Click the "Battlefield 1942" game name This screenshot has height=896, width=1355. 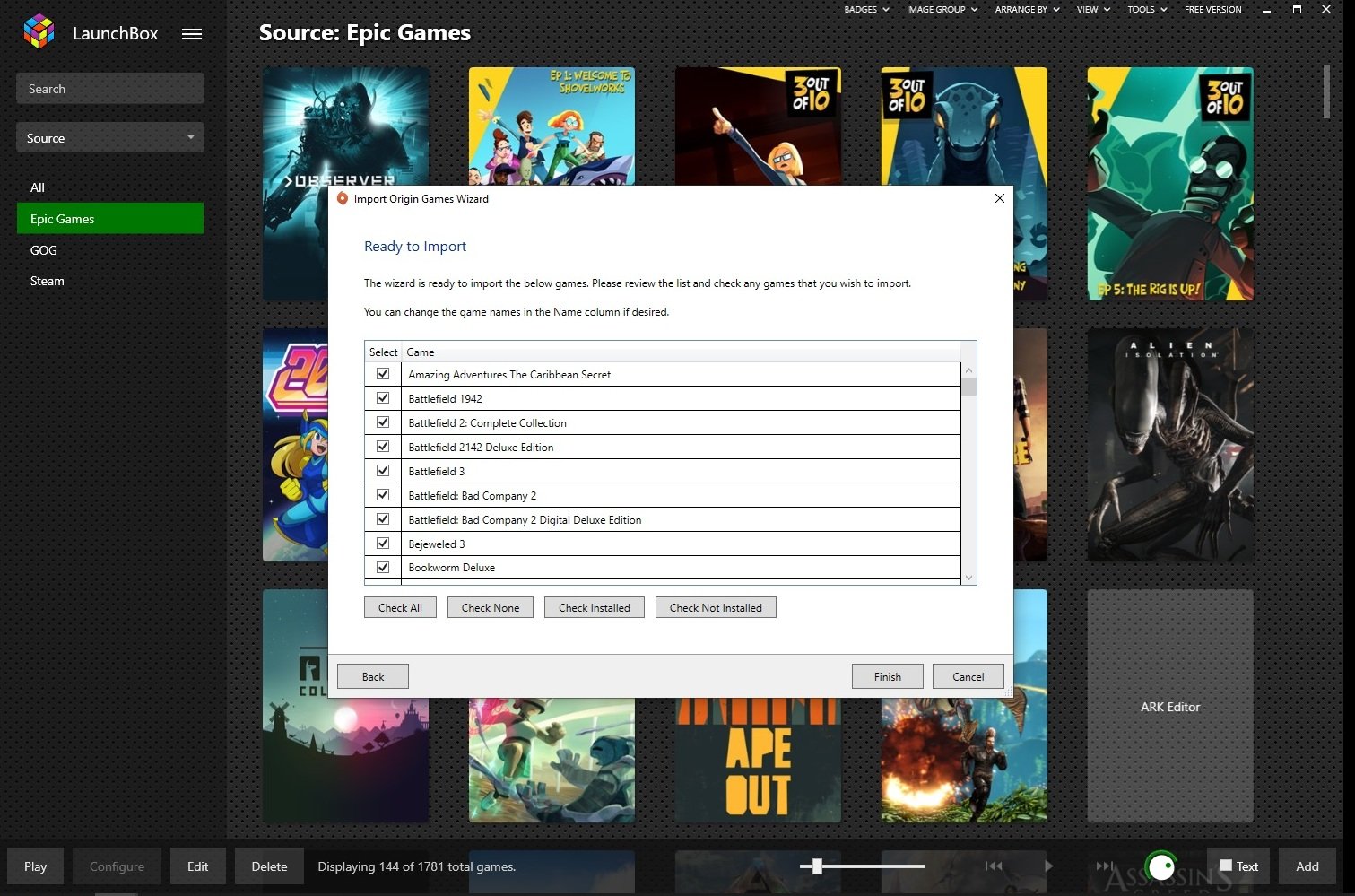pos(446,399)
